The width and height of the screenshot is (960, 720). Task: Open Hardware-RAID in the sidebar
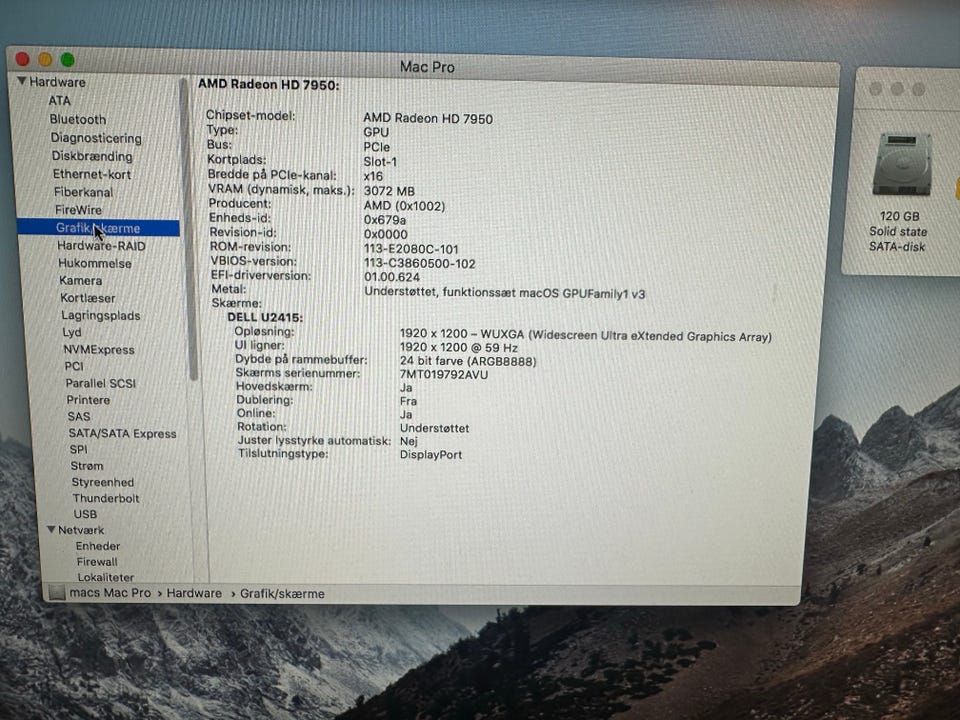click(102, 246)
